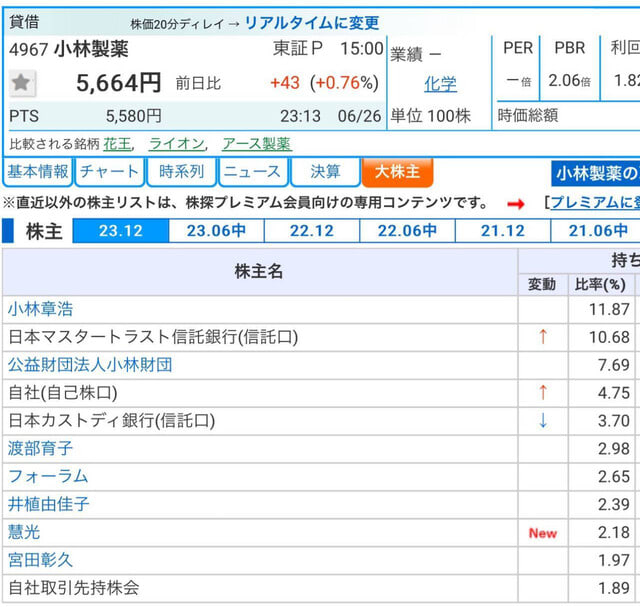Switch to the 22.12 period
The image size is (640, 607).
(x=312, y=231)
